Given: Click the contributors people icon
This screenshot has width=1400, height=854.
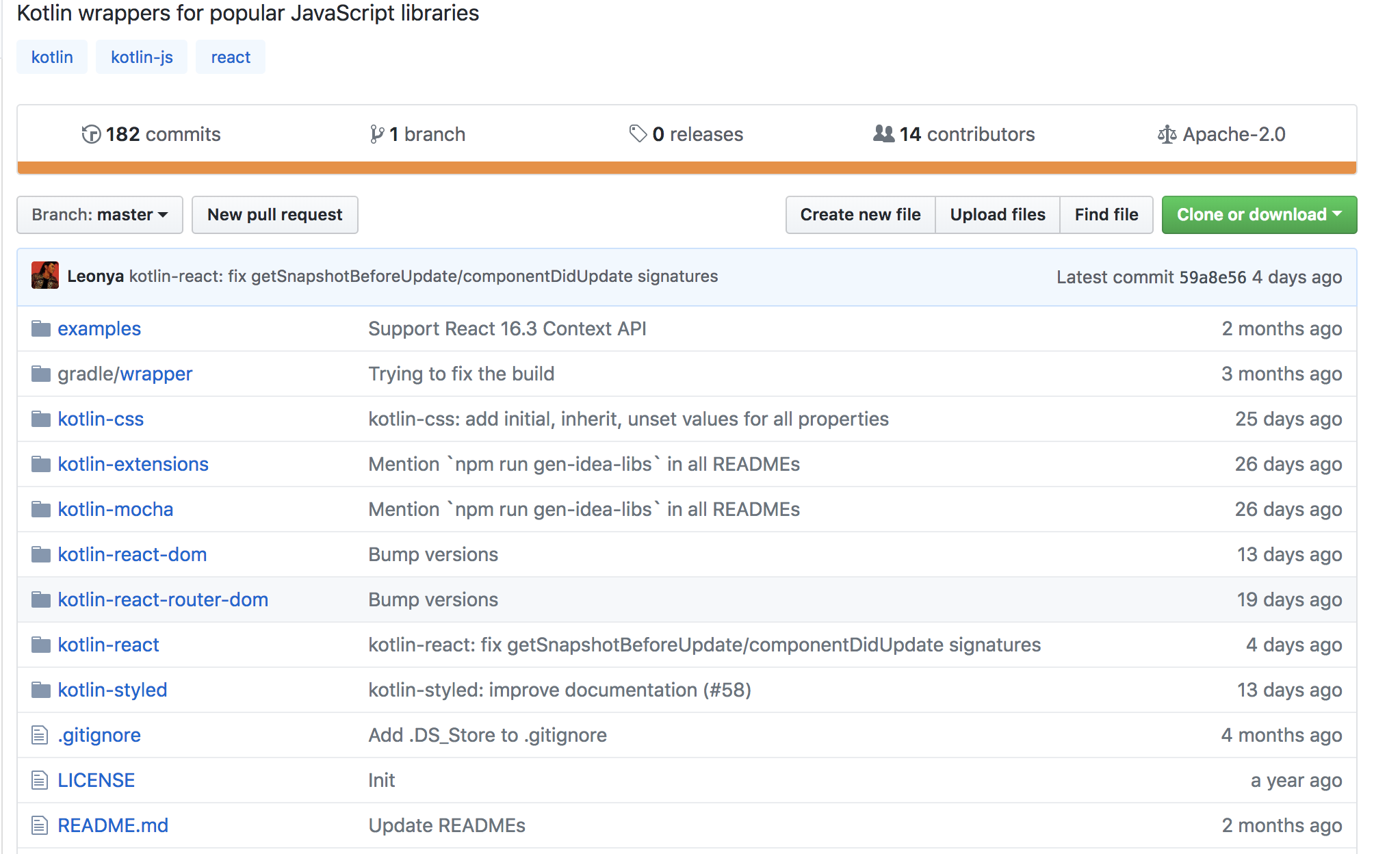Looking at the screenshot, I should [883, 133].
